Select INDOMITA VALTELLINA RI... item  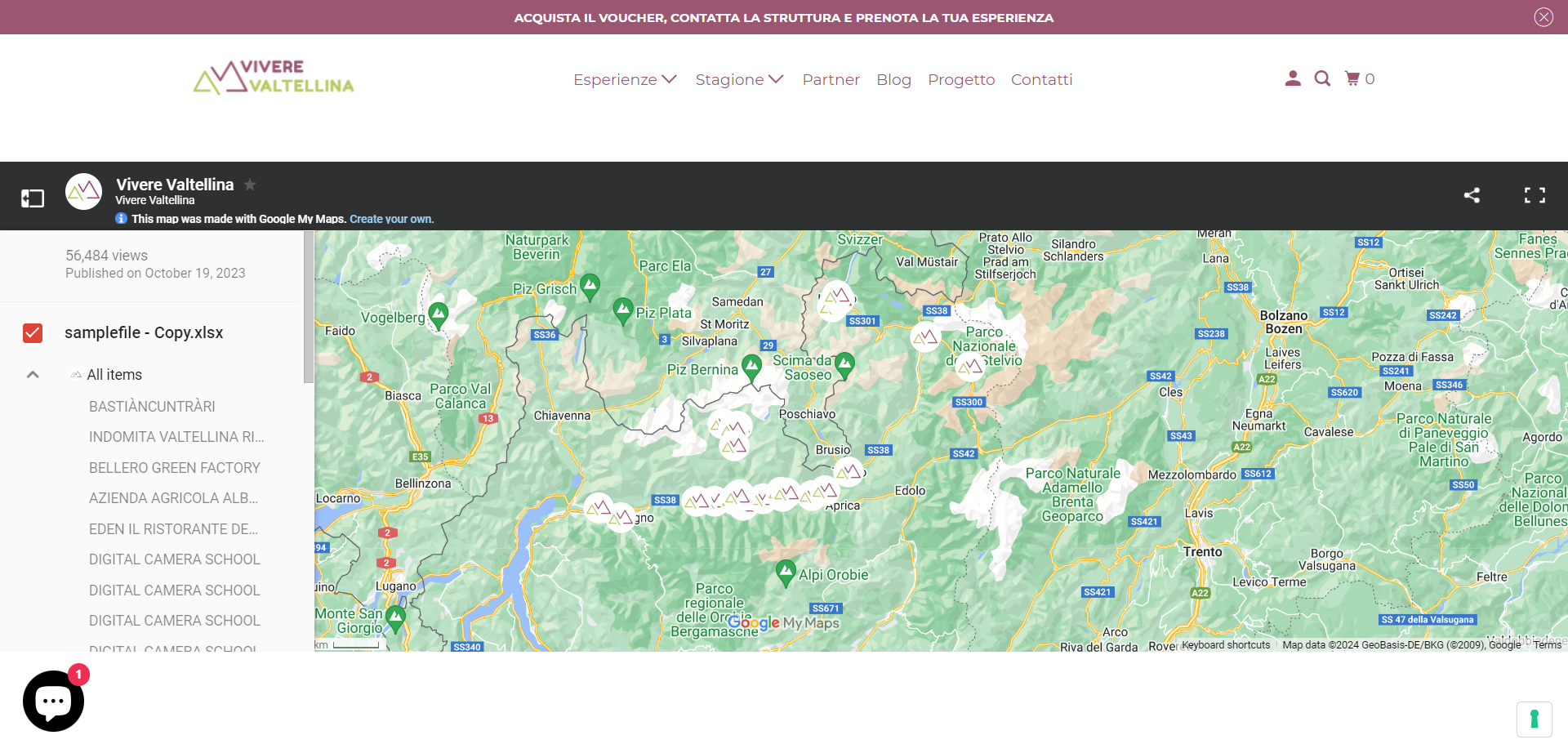click(176, 437)
